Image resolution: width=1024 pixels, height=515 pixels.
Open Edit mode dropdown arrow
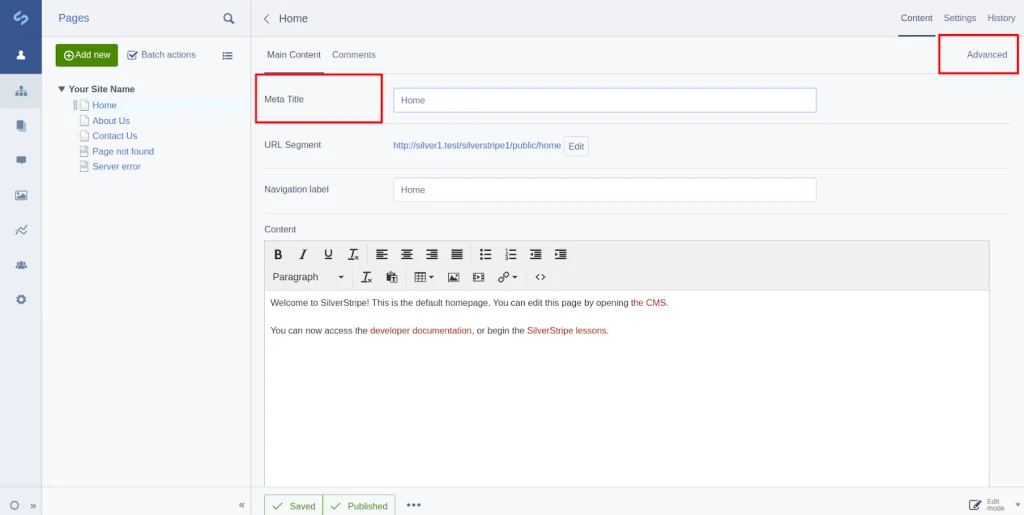1017,505
